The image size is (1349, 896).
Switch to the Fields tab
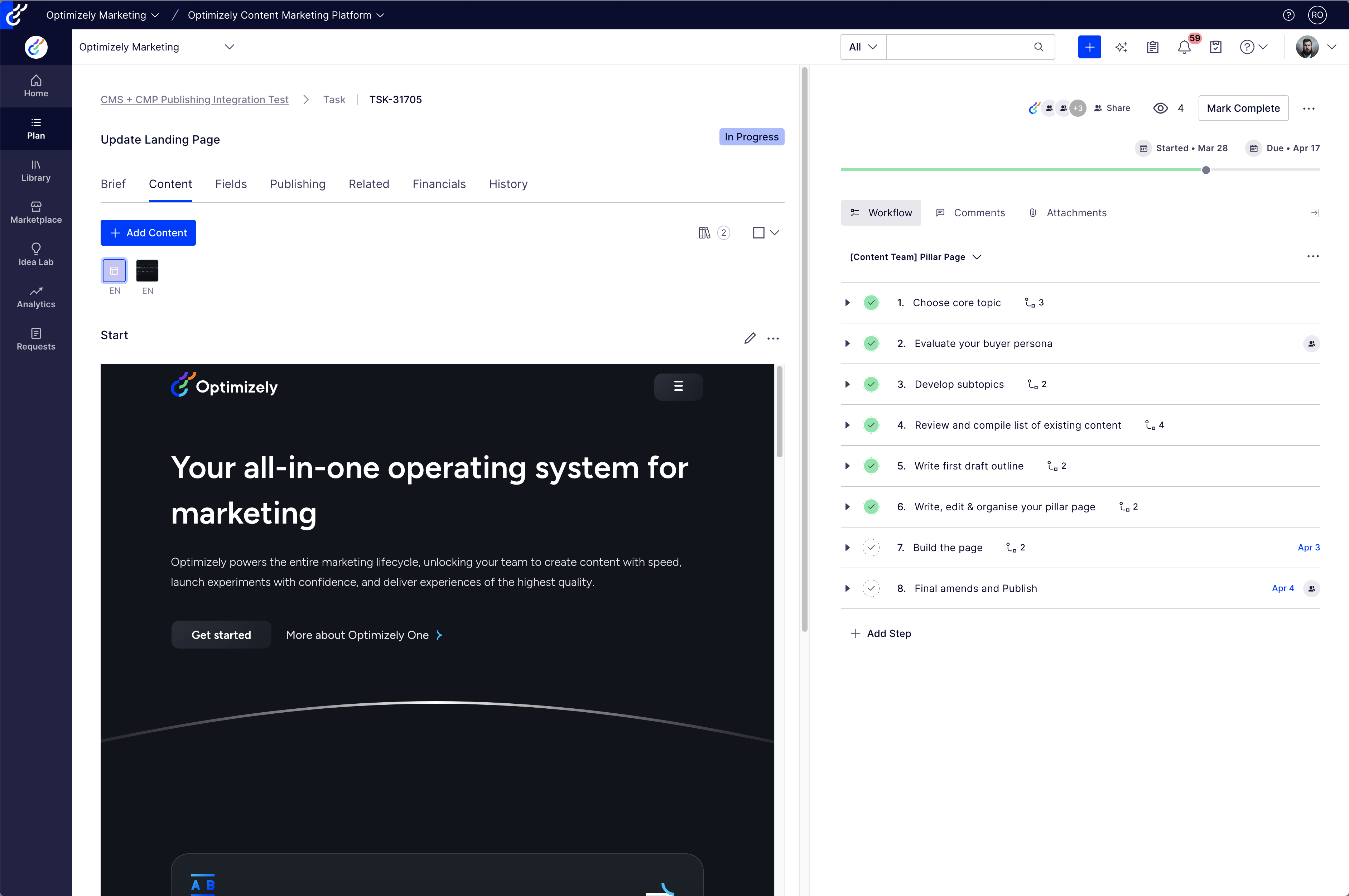tap(231, 184)
